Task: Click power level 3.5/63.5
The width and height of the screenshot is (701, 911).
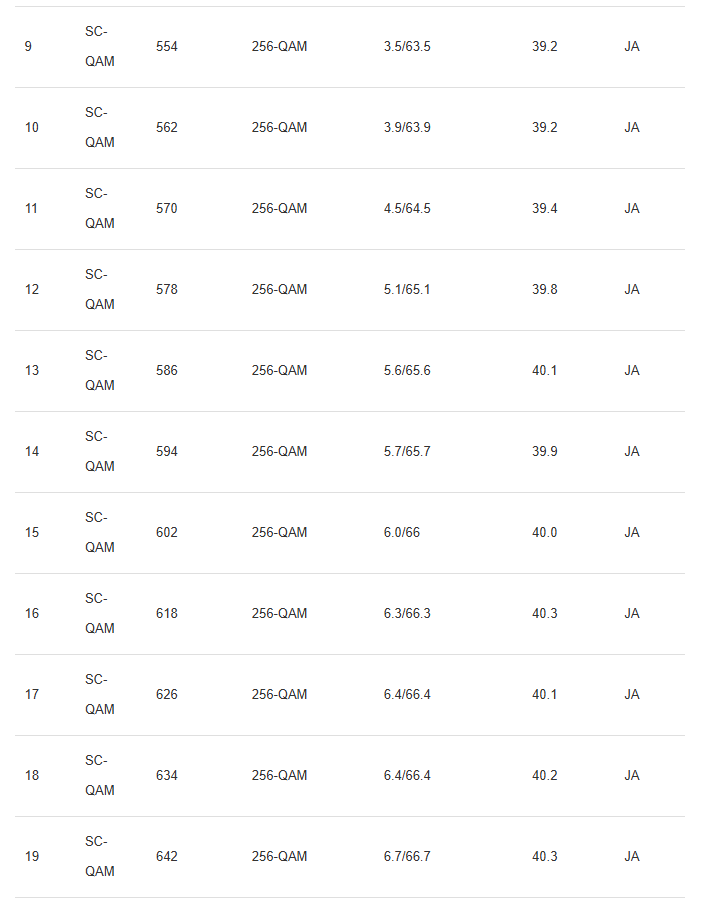Action: (407, 47)
